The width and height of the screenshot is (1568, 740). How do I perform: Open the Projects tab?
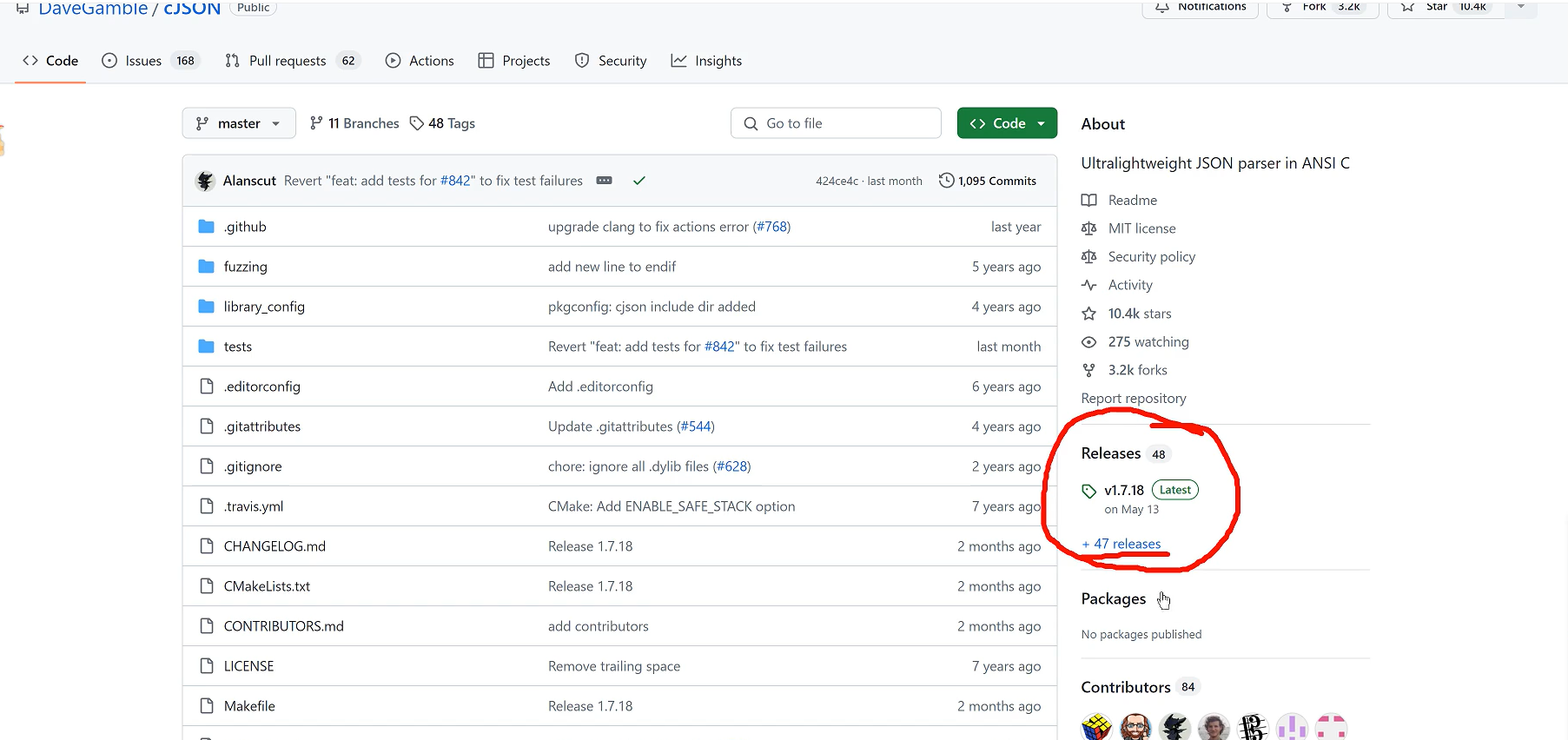514,61
